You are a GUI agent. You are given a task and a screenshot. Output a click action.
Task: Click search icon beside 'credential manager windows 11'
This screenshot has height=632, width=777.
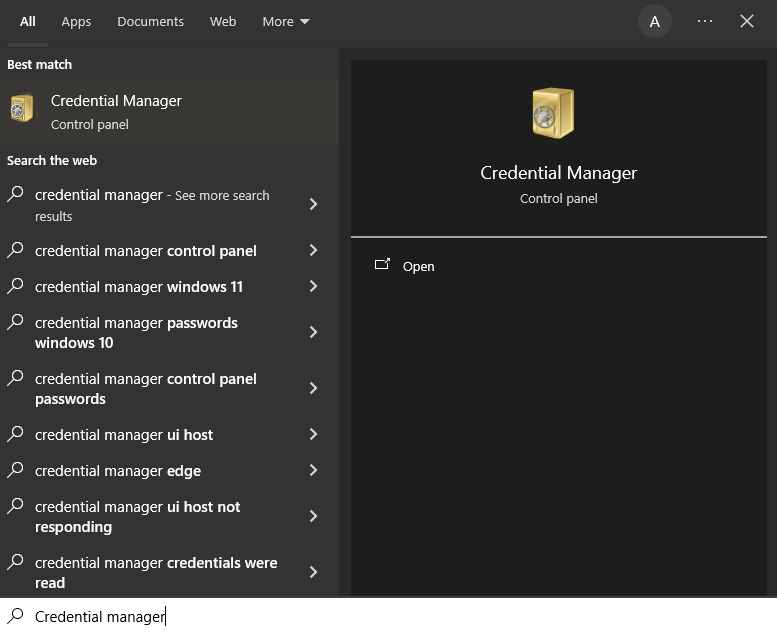pos(16,287)
